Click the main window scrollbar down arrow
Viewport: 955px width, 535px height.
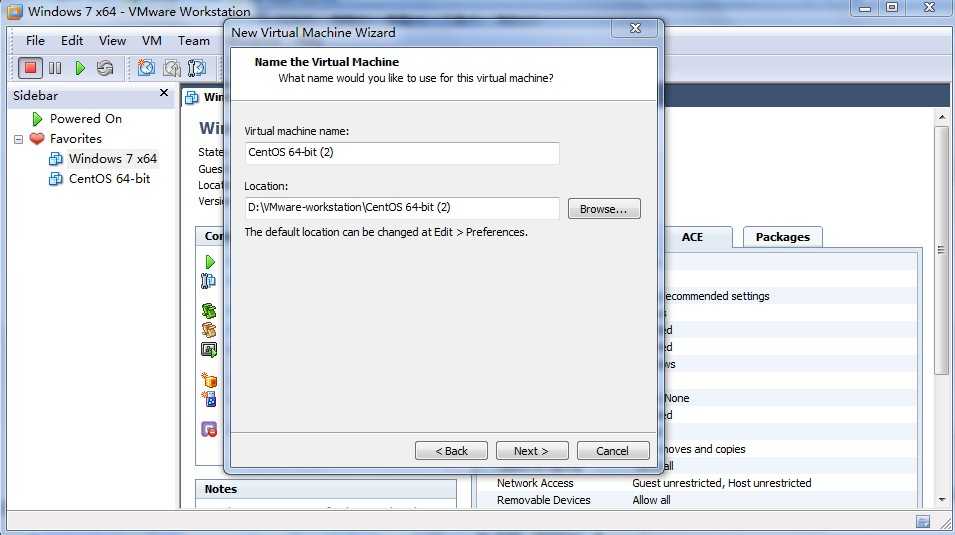(942, 500)
